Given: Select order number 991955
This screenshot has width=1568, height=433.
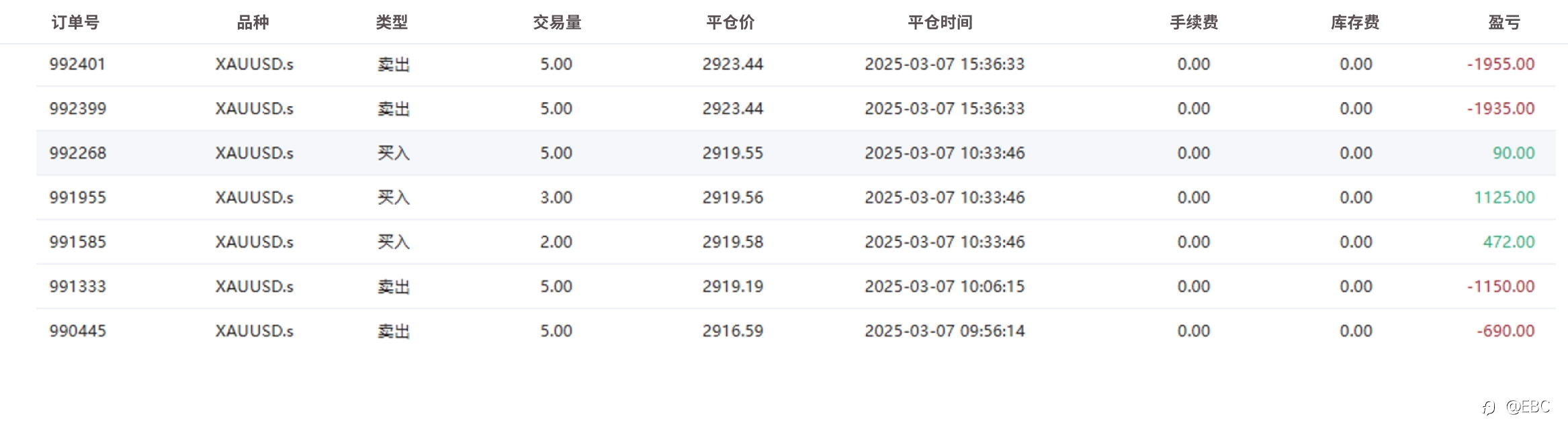Looking at the screenshot, I should tap(77, 197).
